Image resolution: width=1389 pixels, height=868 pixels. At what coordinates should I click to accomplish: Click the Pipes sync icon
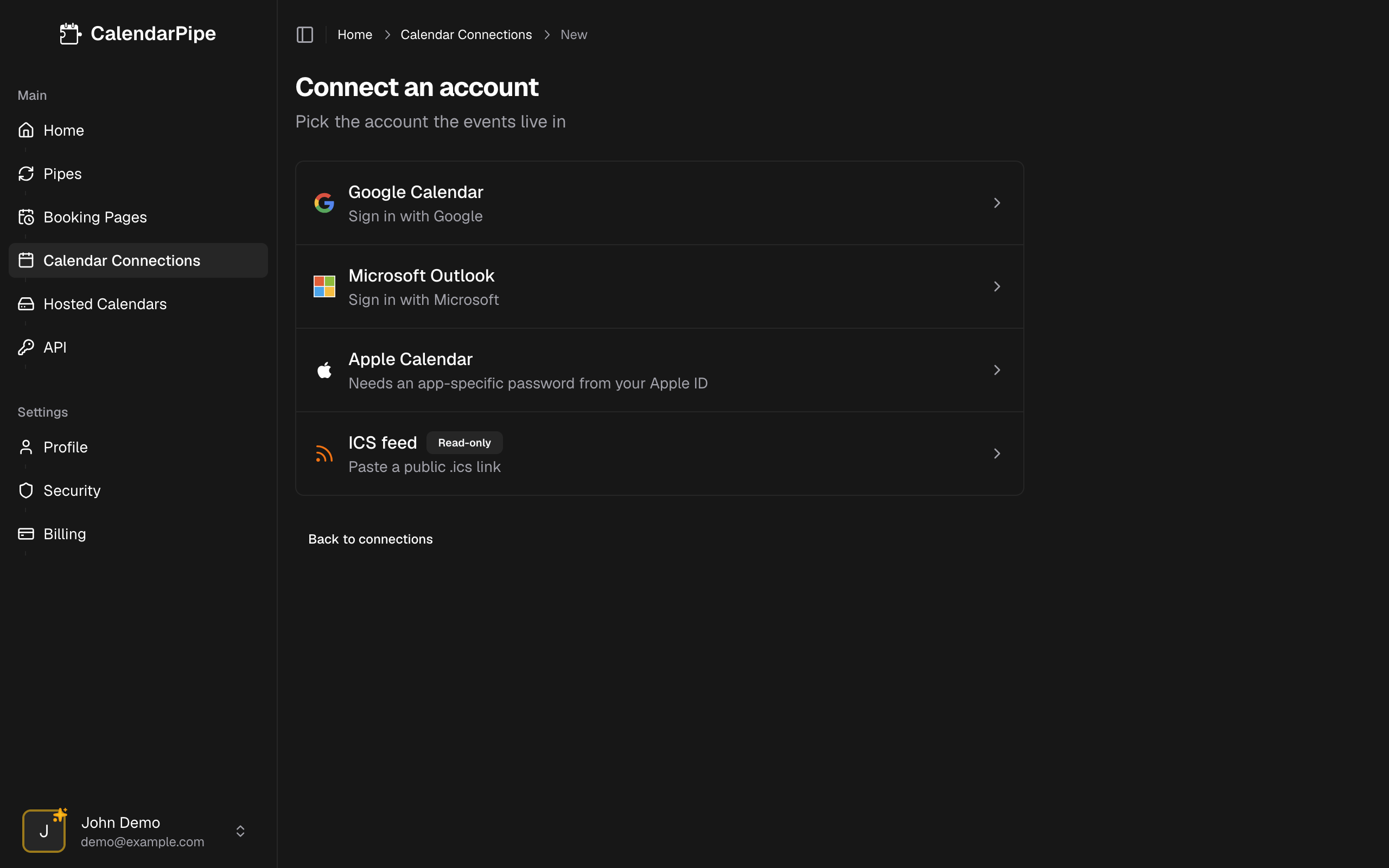click(26, 174)
